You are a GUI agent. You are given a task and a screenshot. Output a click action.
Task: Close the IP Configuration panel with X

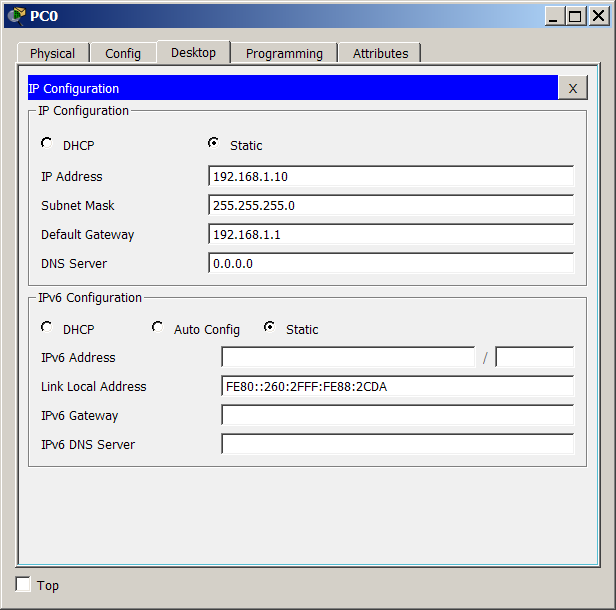click(x=572, y=88)
